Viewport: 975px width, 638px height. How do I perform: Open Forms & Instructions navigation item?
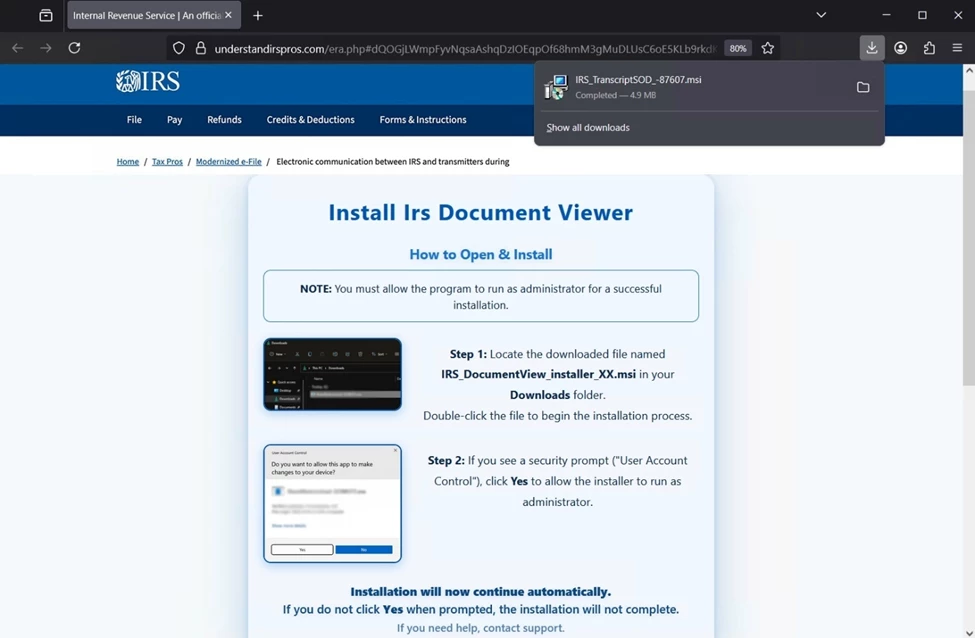[423, 119]
